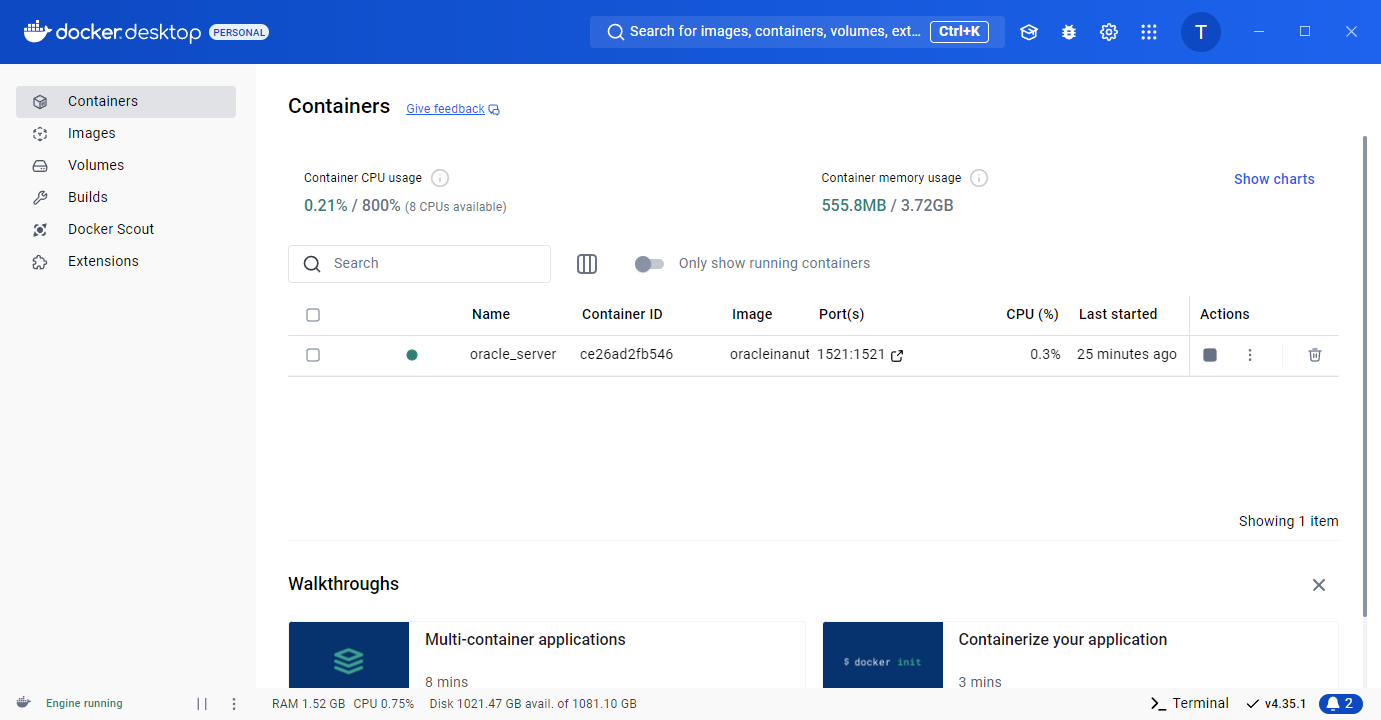Stop the oracle_server container

tap(1210, 355)
